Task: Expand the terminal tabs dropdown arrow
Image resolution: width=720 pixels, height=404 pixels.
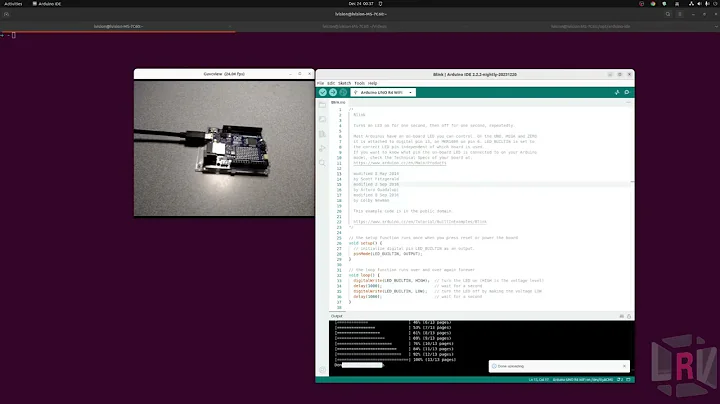Action: [x=716, y=27]
